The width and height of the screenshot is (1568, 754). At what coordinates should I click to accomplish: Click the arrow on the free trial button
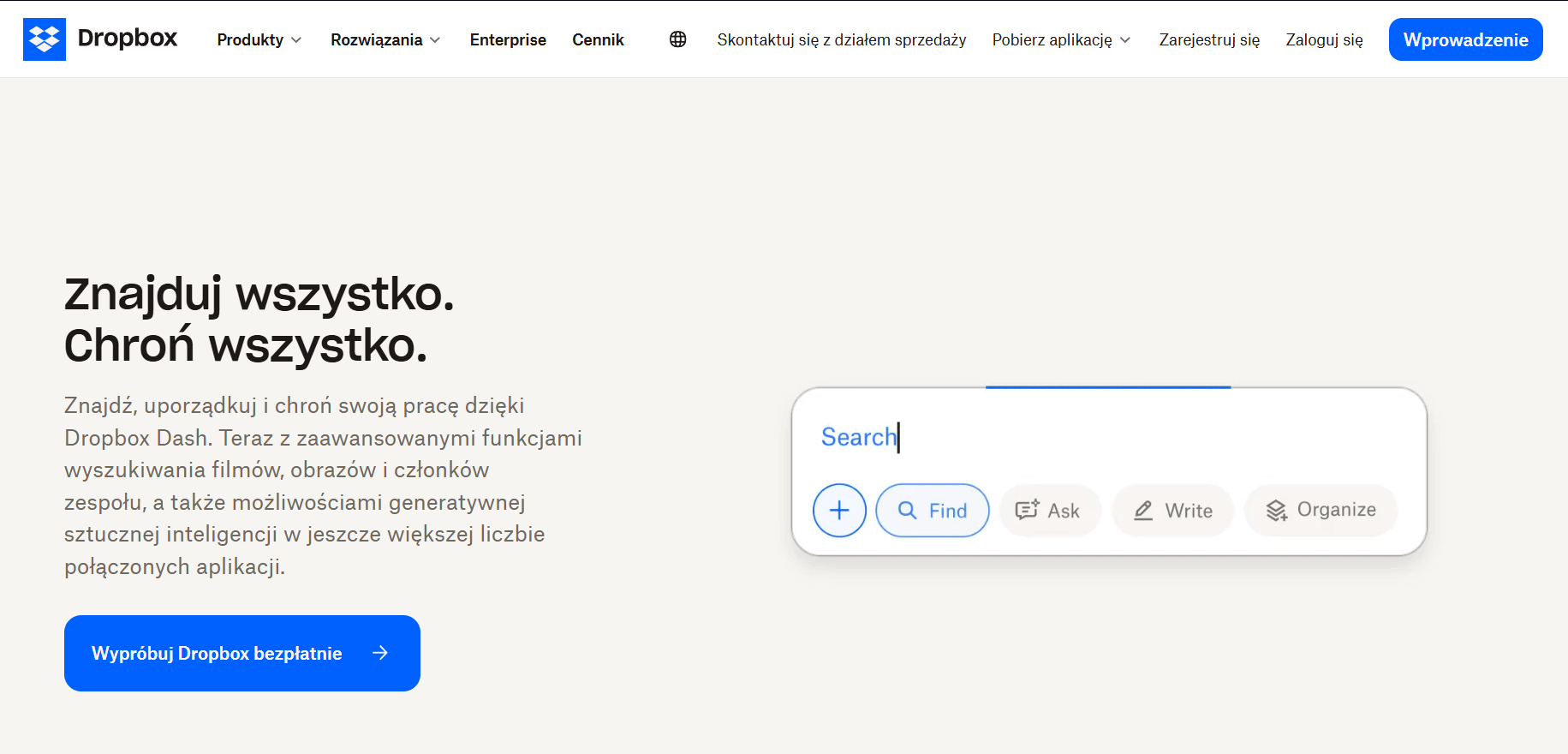pos(380,653)
